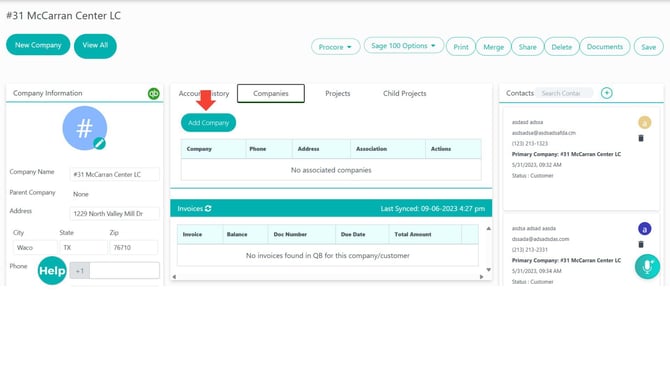The image size is (670, 376).
Task: Click the Merge button
Action: [x=494, y=47]
